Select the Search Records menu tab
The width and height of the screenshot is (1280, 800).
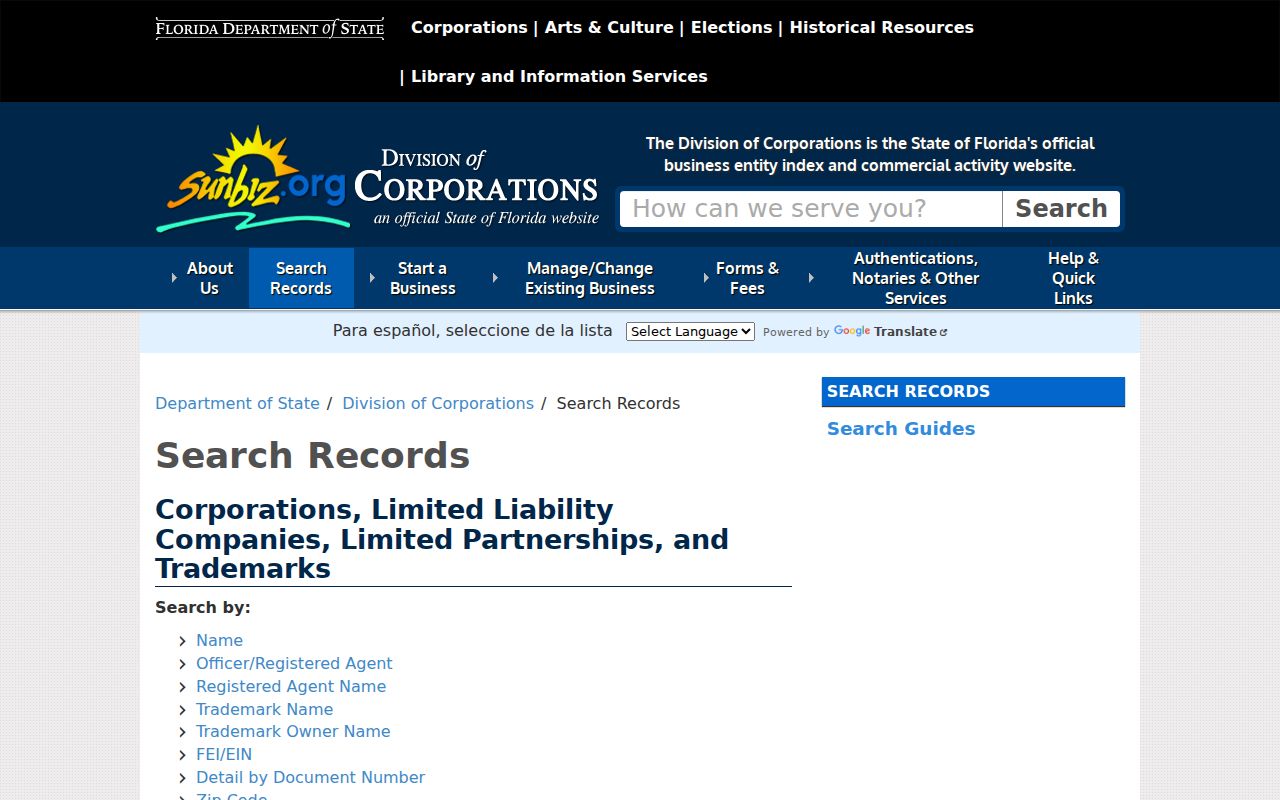pos(301,278)
